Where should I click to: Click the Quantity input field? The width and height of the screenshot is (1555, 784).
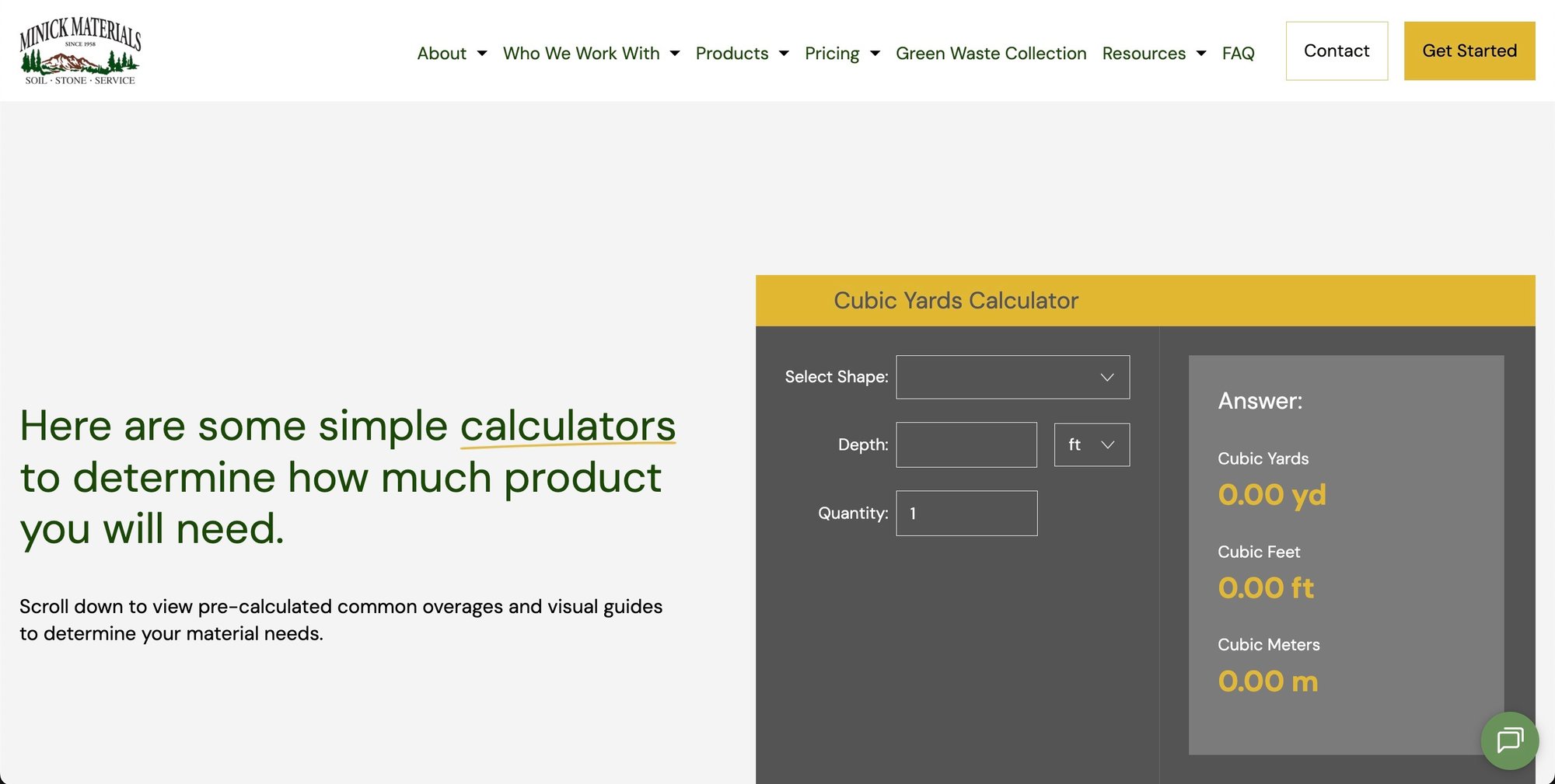click(x=966, y=513)
